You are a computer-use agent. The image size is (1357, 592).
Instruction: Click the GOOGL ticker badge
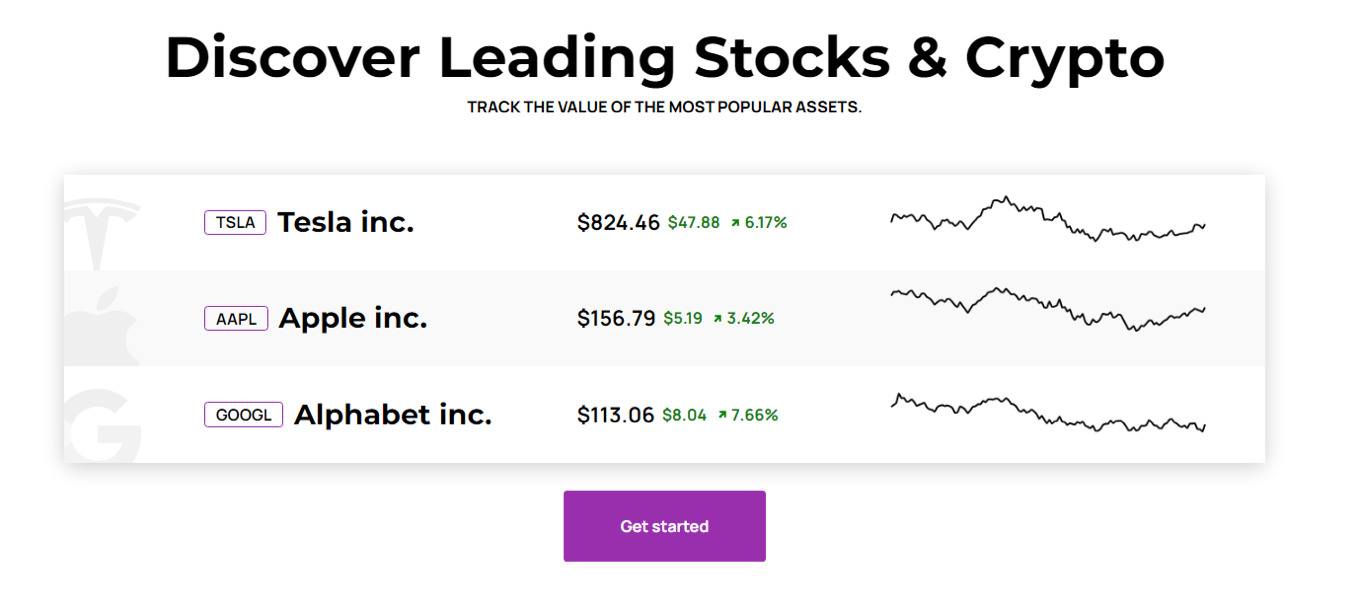point(243,415)
